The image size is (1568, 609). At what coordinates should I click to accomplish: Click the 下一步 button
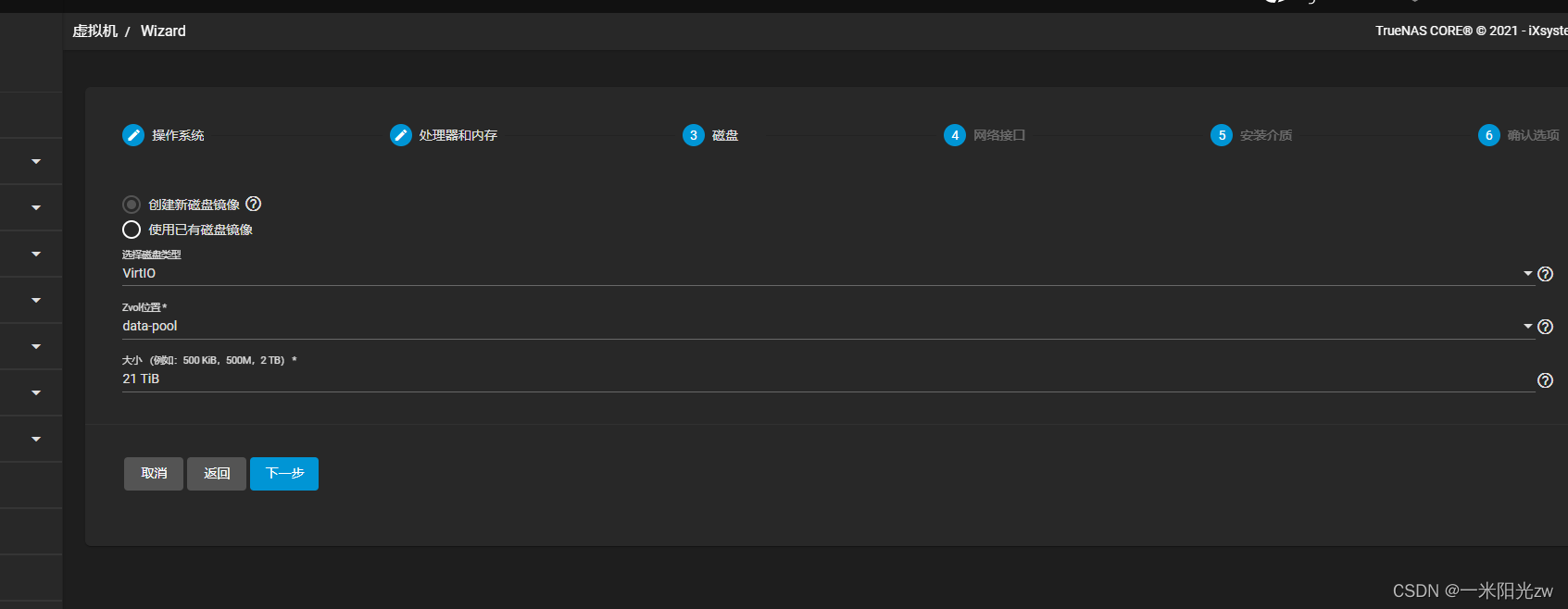coord(284,474)
